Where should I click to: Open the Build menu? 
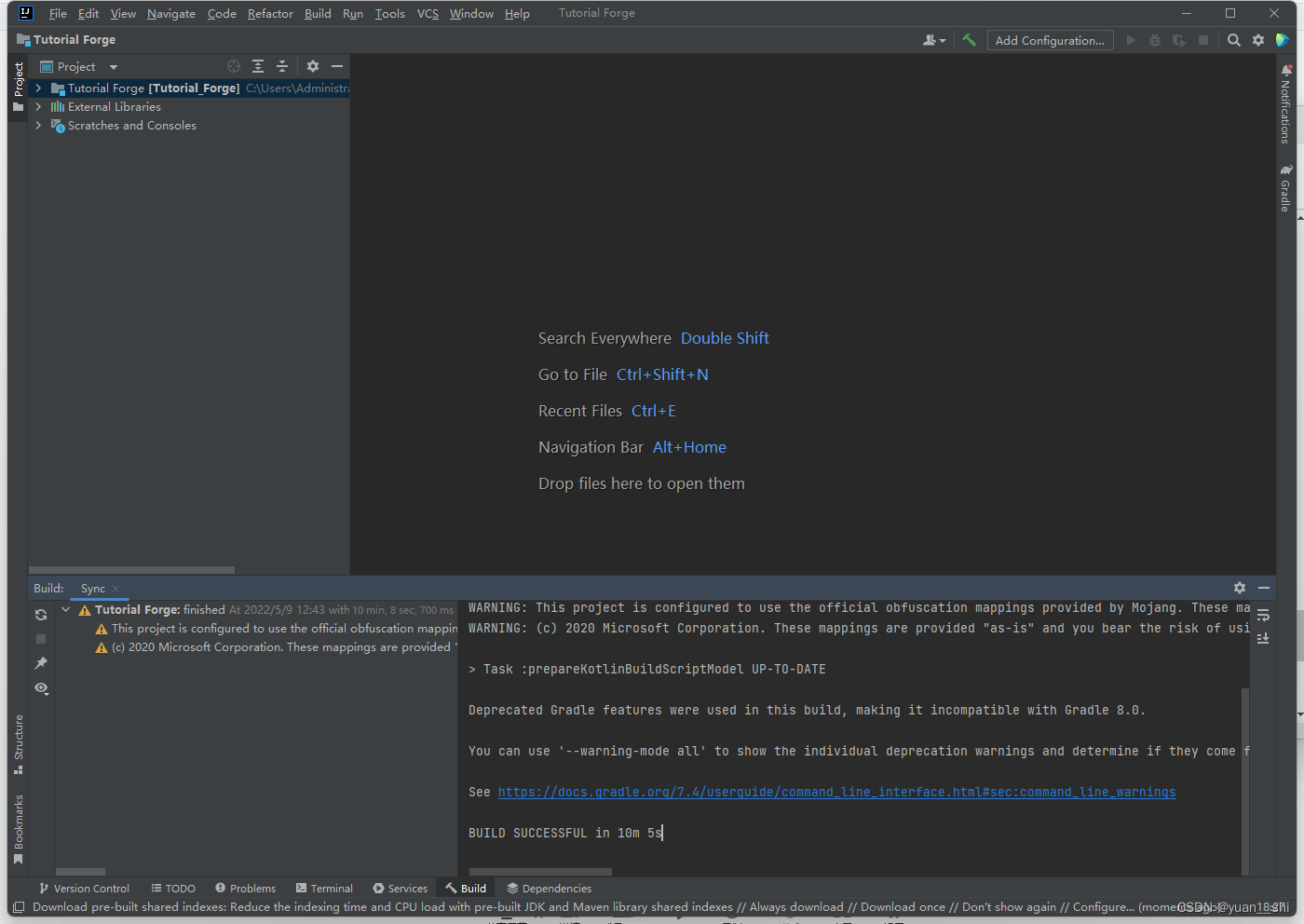point(318,13)
